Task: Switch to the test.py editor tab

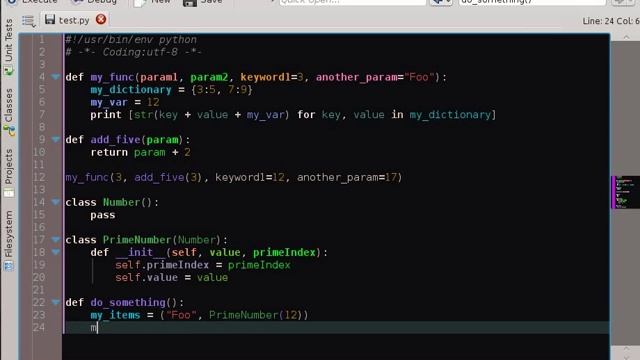Action: [x=73, y=20]
